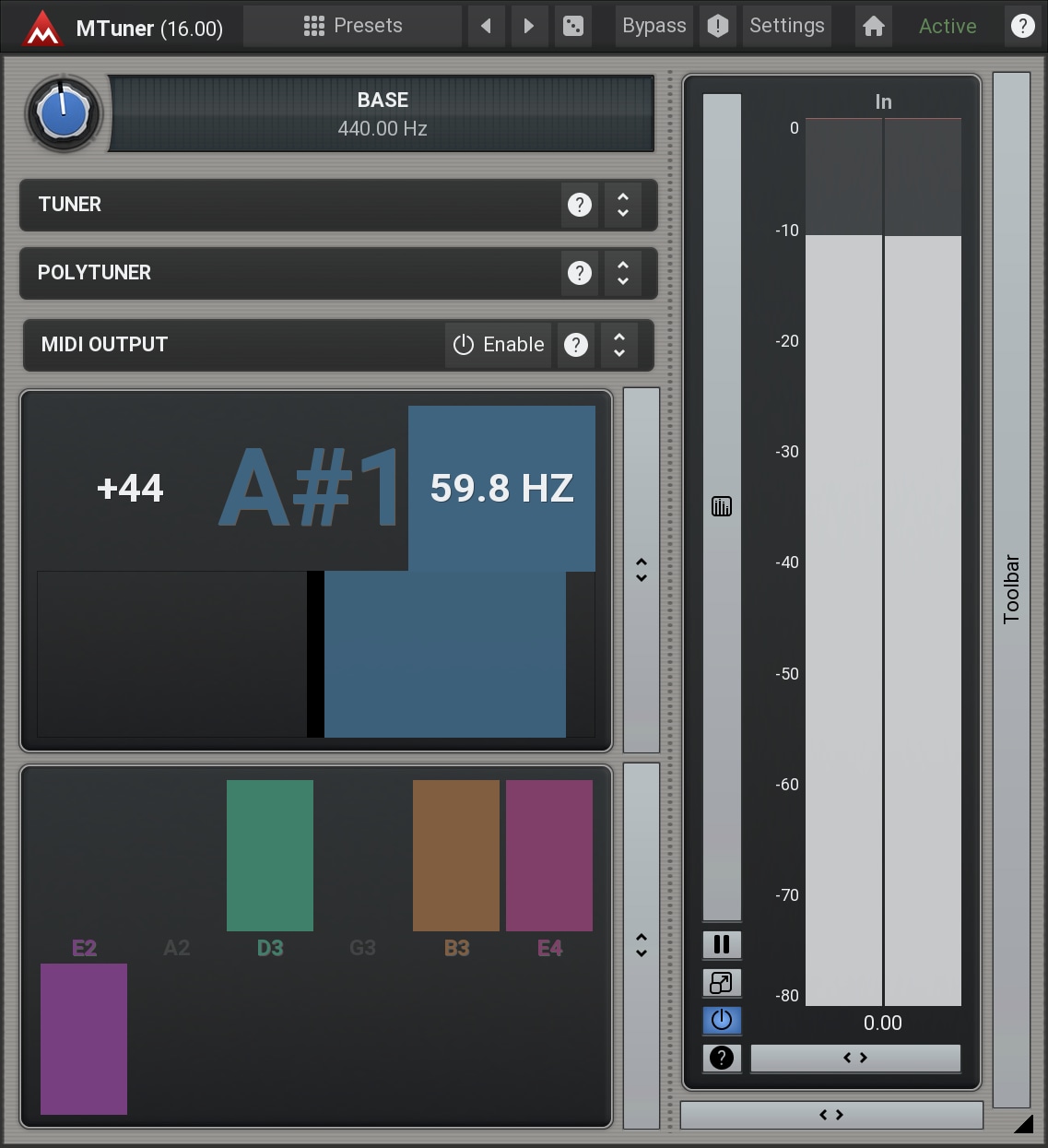Click the 0.00 meter value readout
1048x1148 pixels.
883,1023
